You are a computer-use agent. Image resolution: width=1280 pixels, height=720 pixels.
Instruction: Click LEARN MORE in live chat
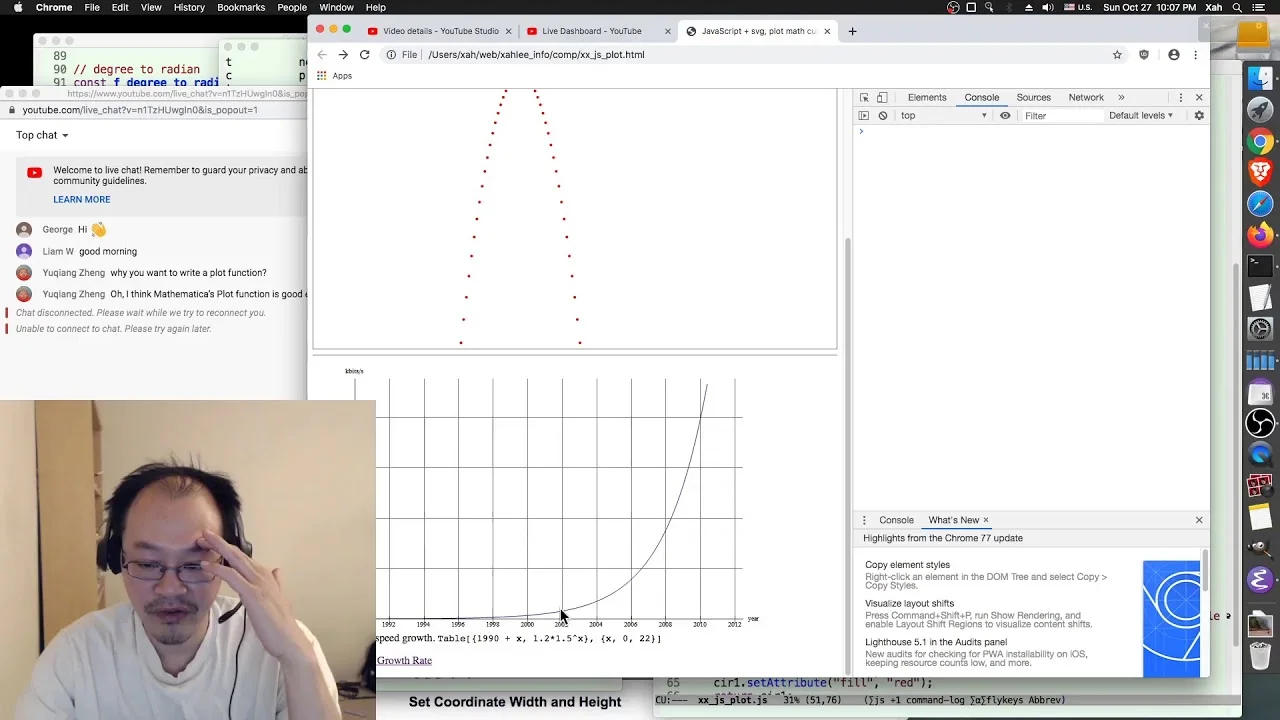pyautogui.click(x=82, y=200)
